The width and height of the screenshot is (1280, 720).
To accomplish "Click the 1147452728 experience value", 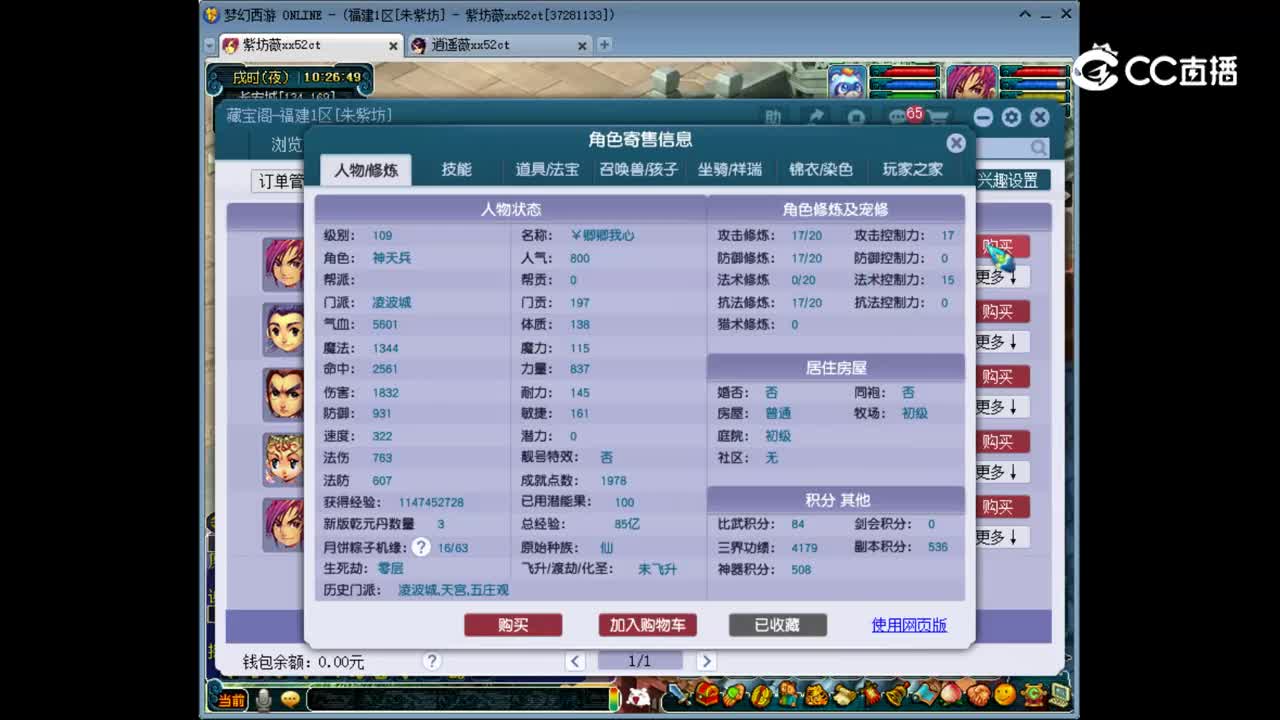I will (x=431, y=502).
